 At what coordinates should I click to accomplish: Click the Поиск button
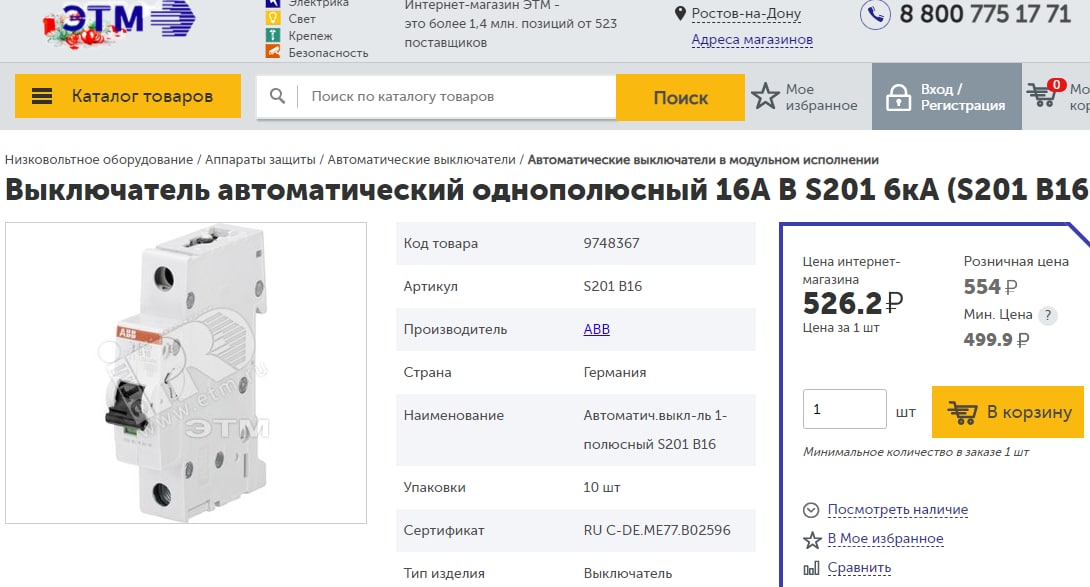pyautogui.click(x=681, y=97)
